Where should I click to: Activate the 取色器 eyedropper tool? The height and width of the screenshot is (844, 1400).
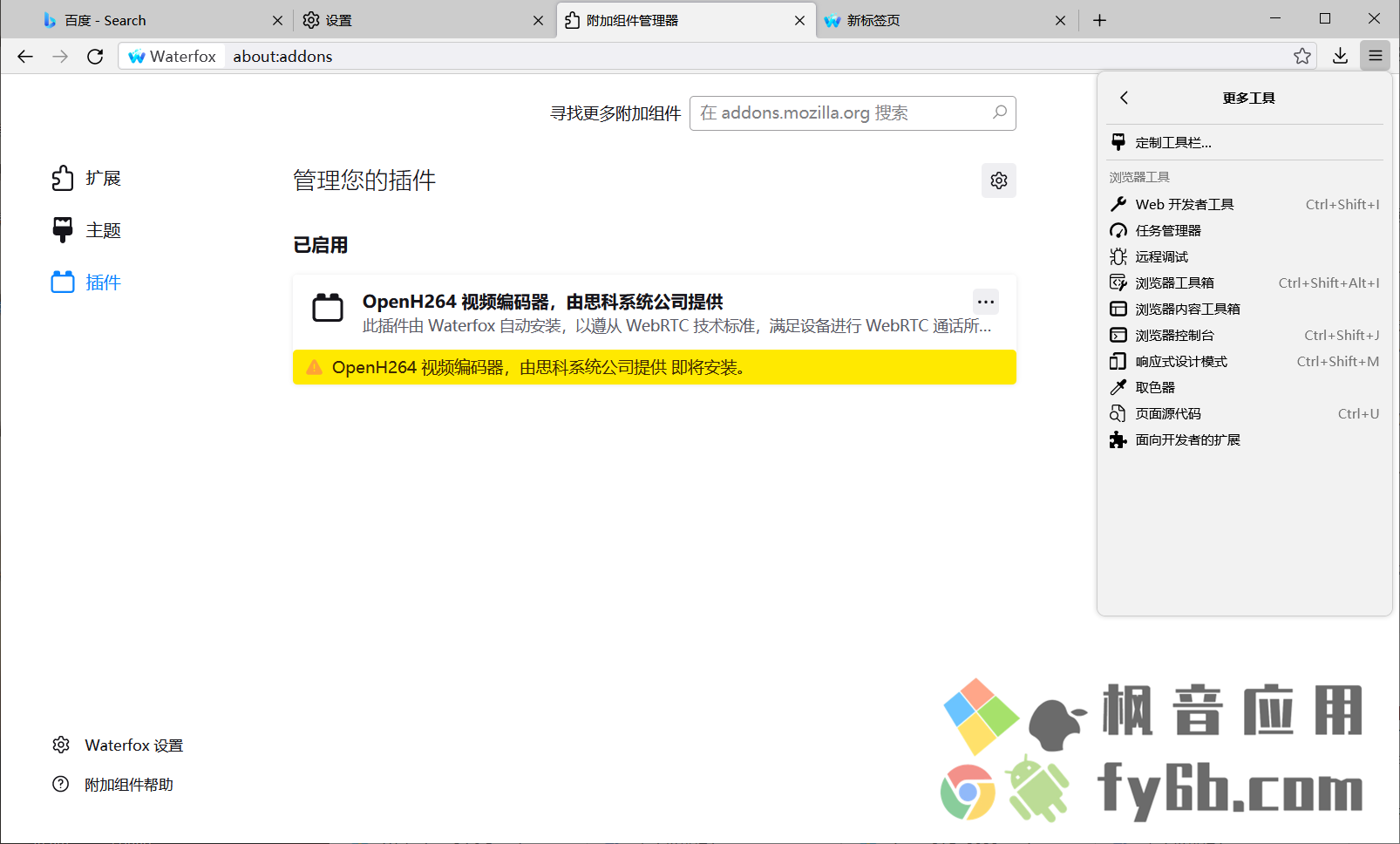[x=1245, y=387]
